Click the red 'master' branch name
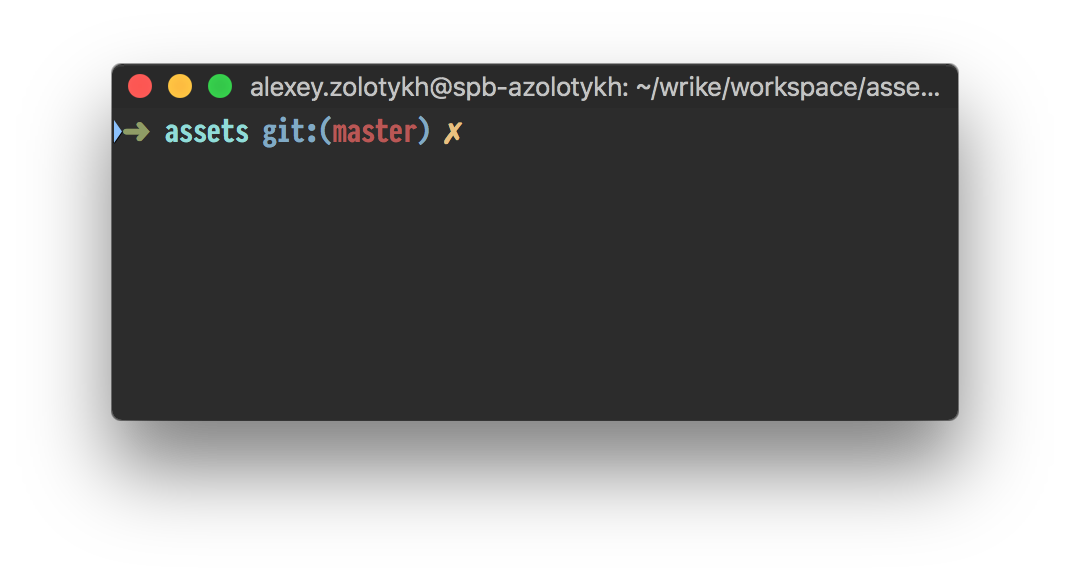Image resolution: width=1070 pixels, height=580 pixels. [374, 131]
